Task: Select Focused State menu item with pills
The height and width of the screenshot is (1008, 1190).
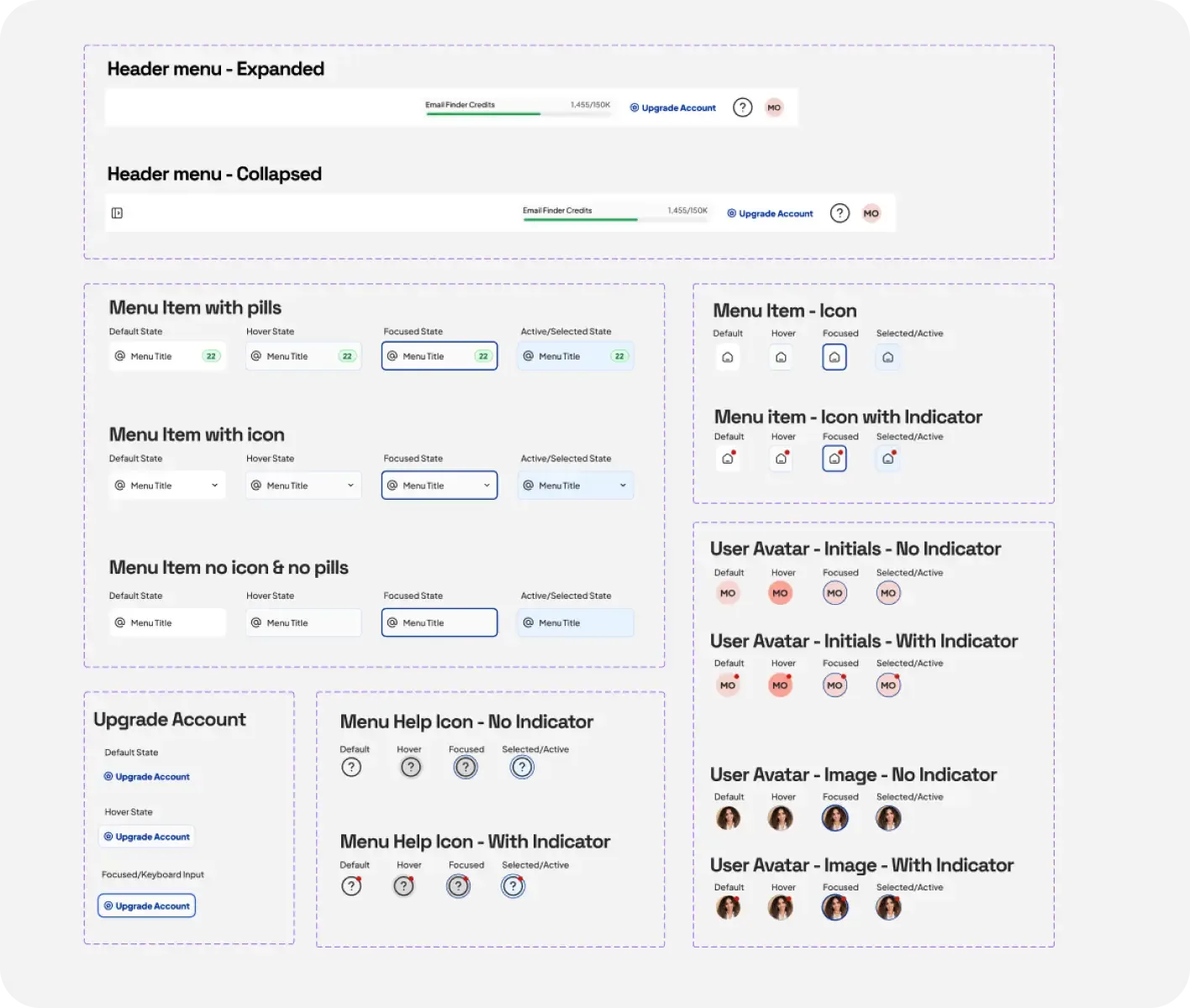Action: (x=440, y=356)
